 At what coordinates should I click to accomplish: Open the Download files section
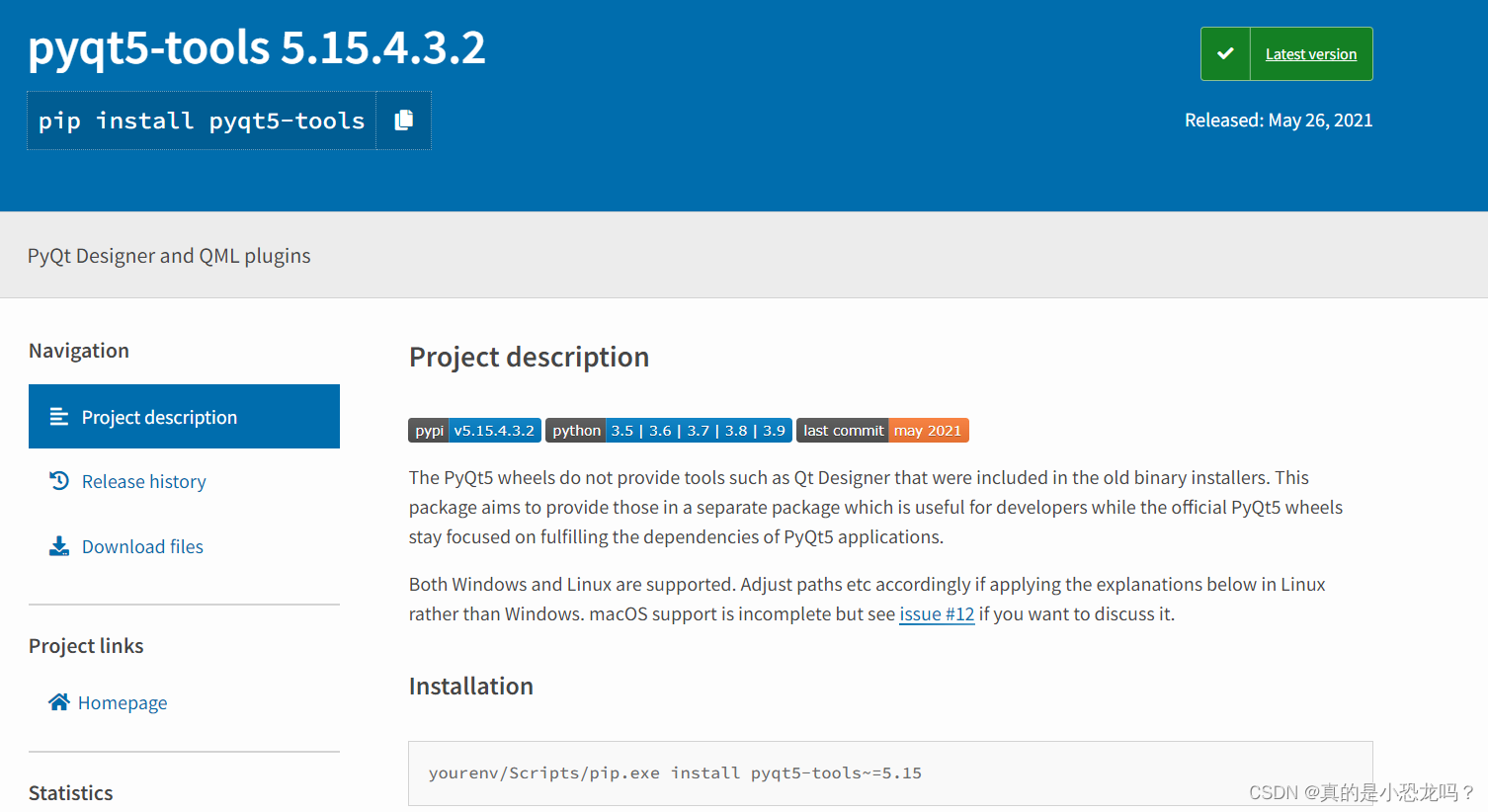pos(142,546)
